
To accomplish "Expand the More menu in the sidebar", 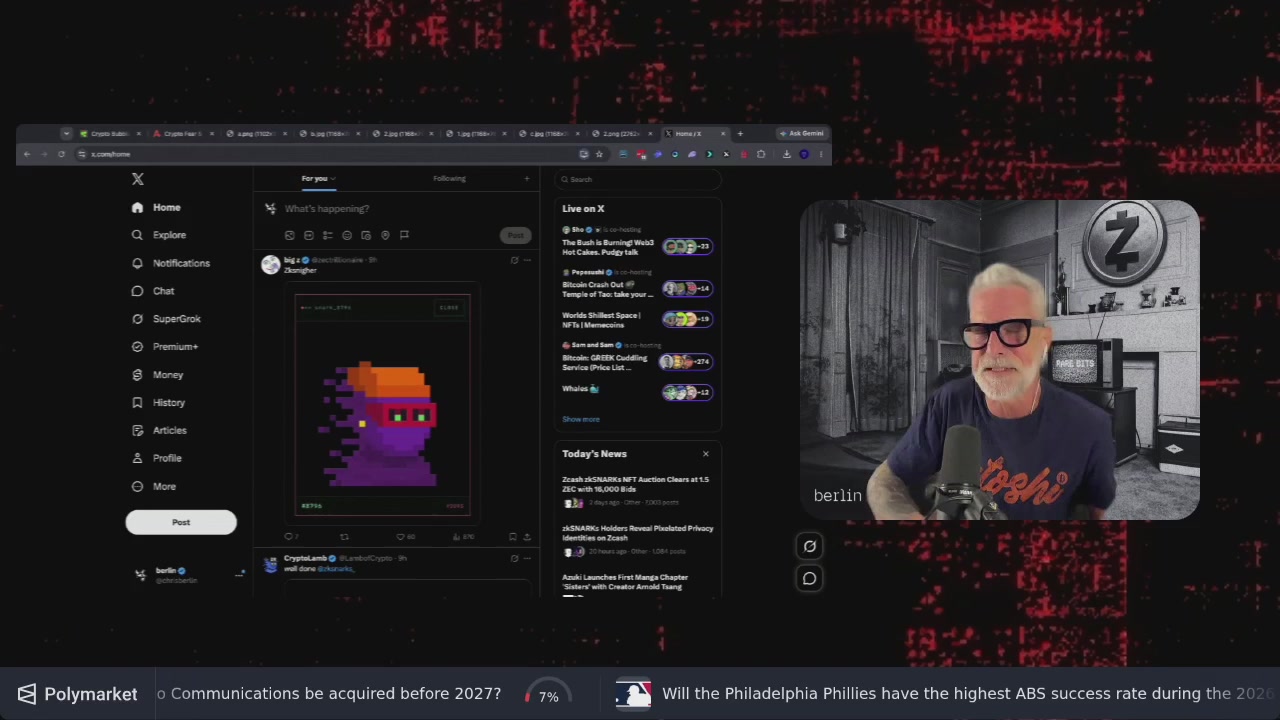I will pos(154,487).
